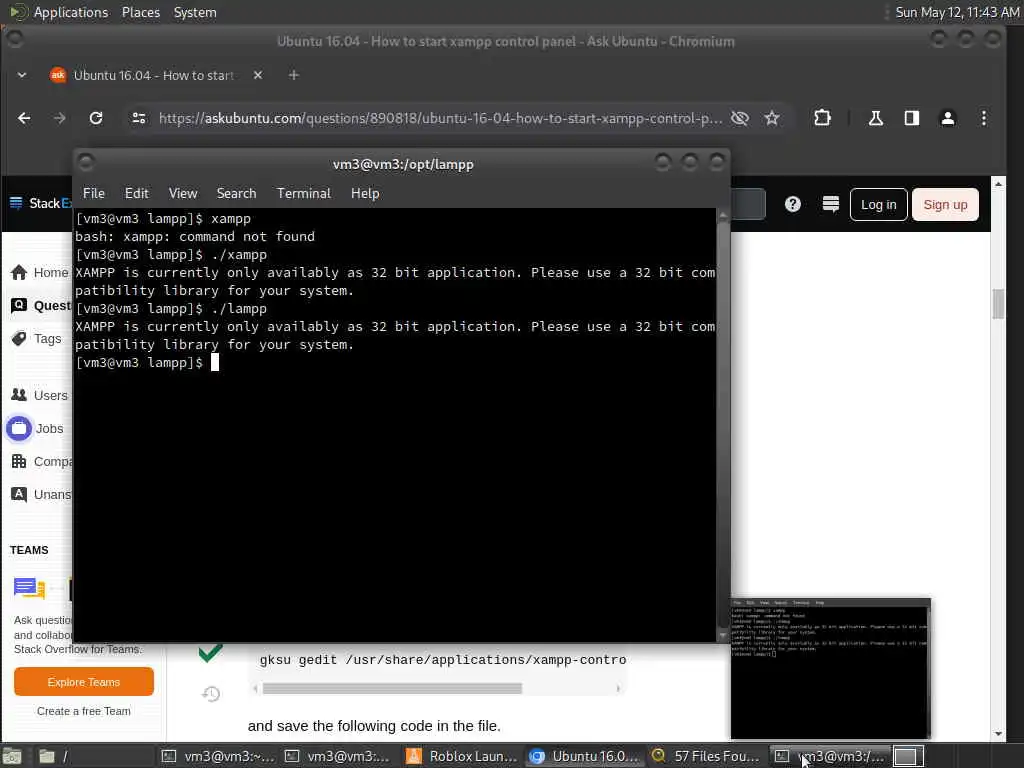
Task: Close the Ubuntu 16.04 browser tab
Action: click(x=258, y=75)
